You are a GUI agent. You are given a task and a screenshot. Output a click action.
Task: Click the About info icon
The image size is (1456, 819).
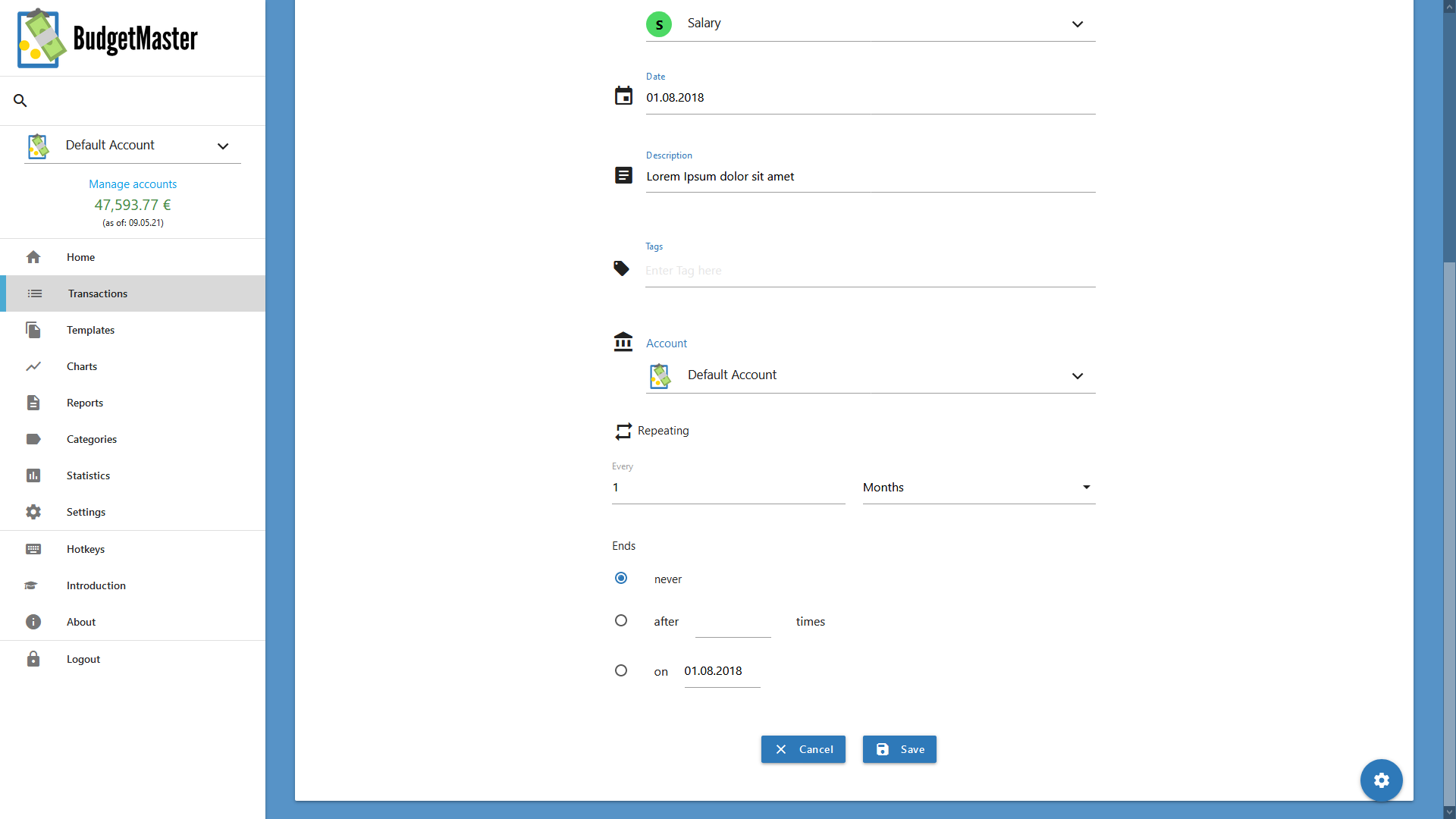[x=33, y=622]
